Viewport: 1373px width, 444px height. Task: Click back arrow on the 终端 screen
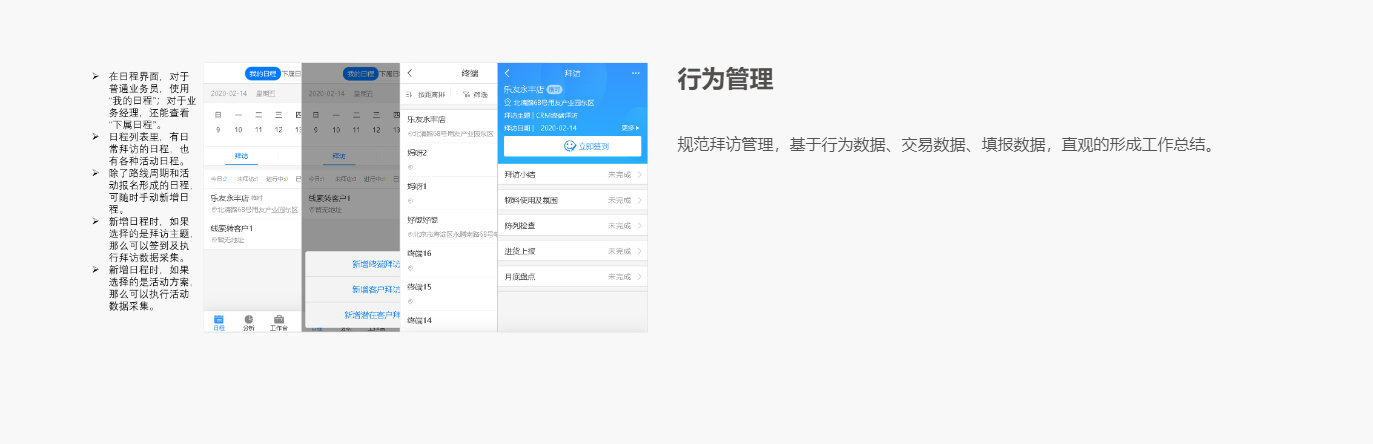click(410, 73)
